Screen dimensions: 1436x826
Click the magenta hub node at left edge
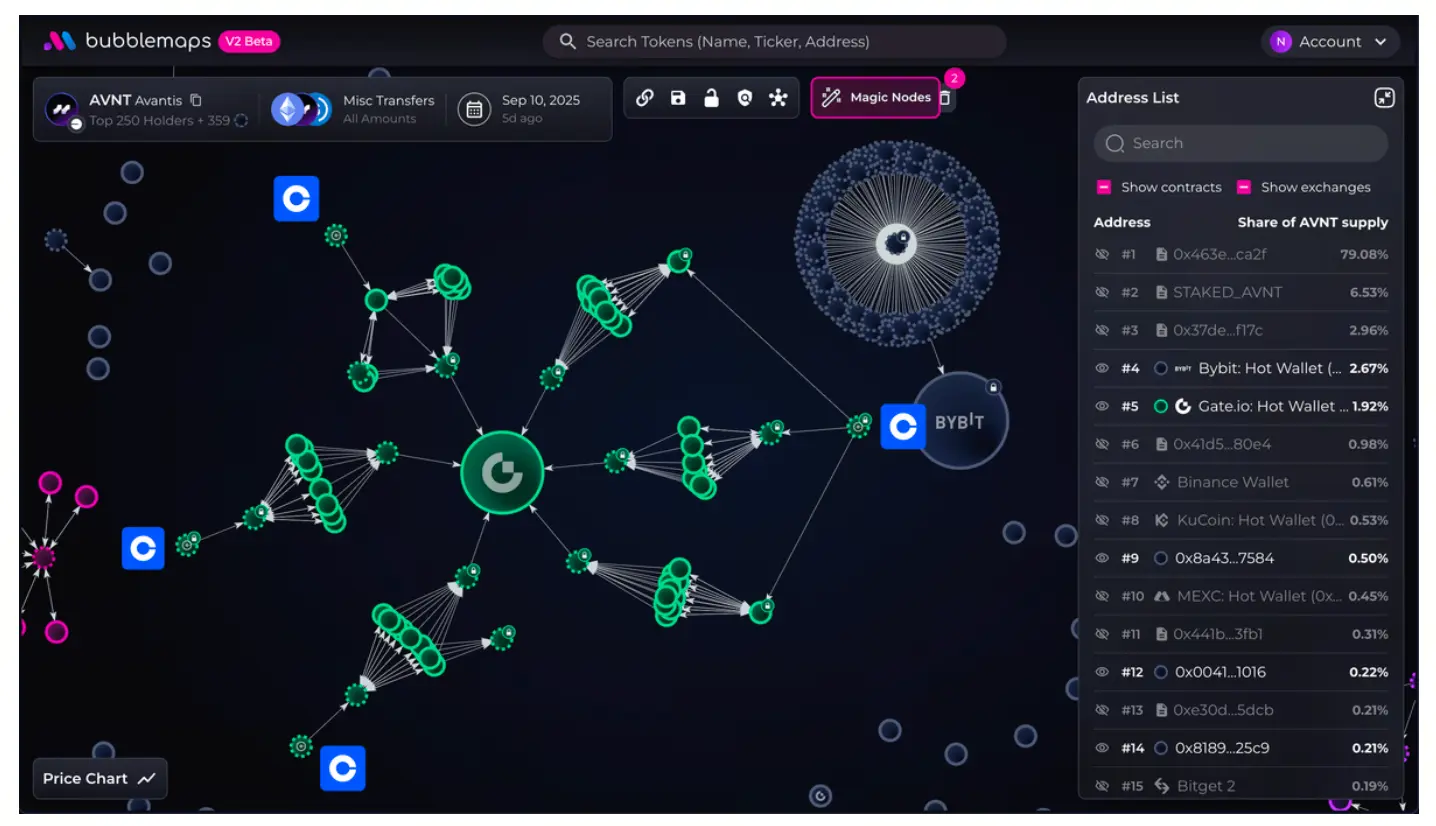(x=43, y=557)
